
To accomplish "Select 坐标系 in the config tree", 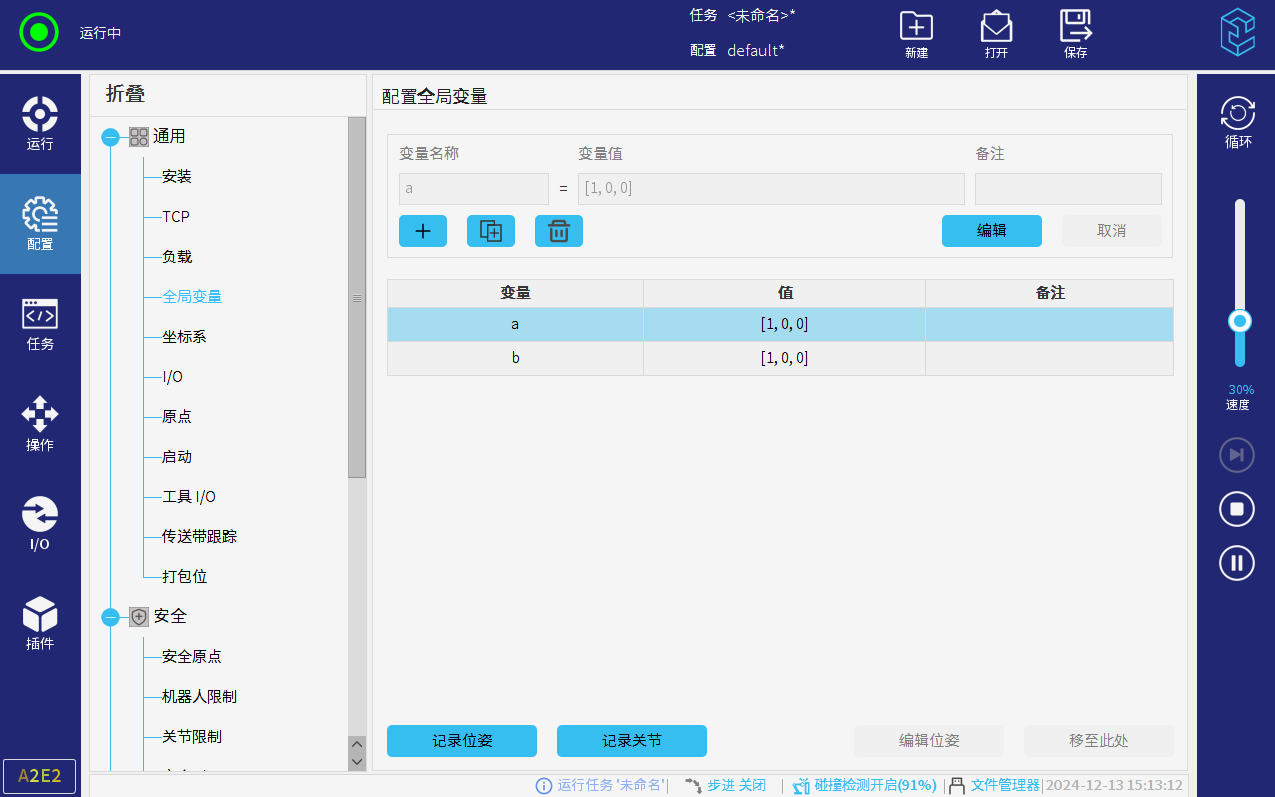I will tap(184, 337).
